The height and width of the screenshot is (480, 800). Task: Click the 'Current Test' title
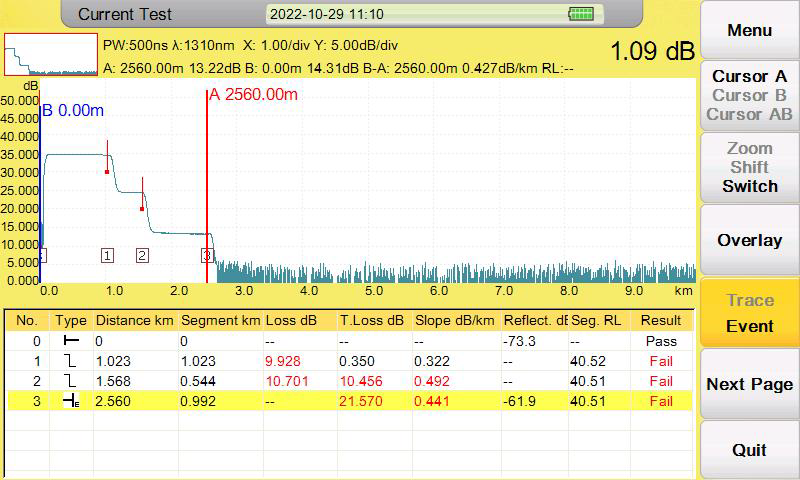(x=125, y=14)
